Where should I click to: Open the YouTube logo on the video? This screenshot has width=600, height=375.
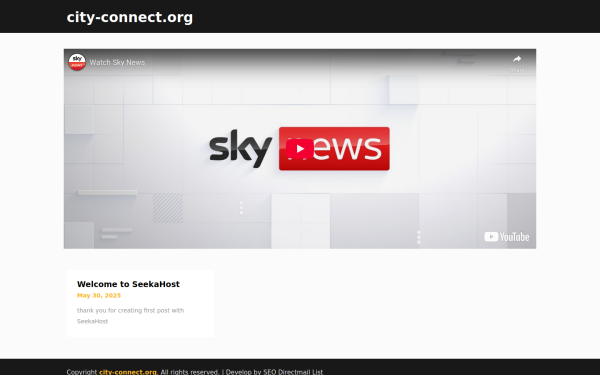point(507,237)
